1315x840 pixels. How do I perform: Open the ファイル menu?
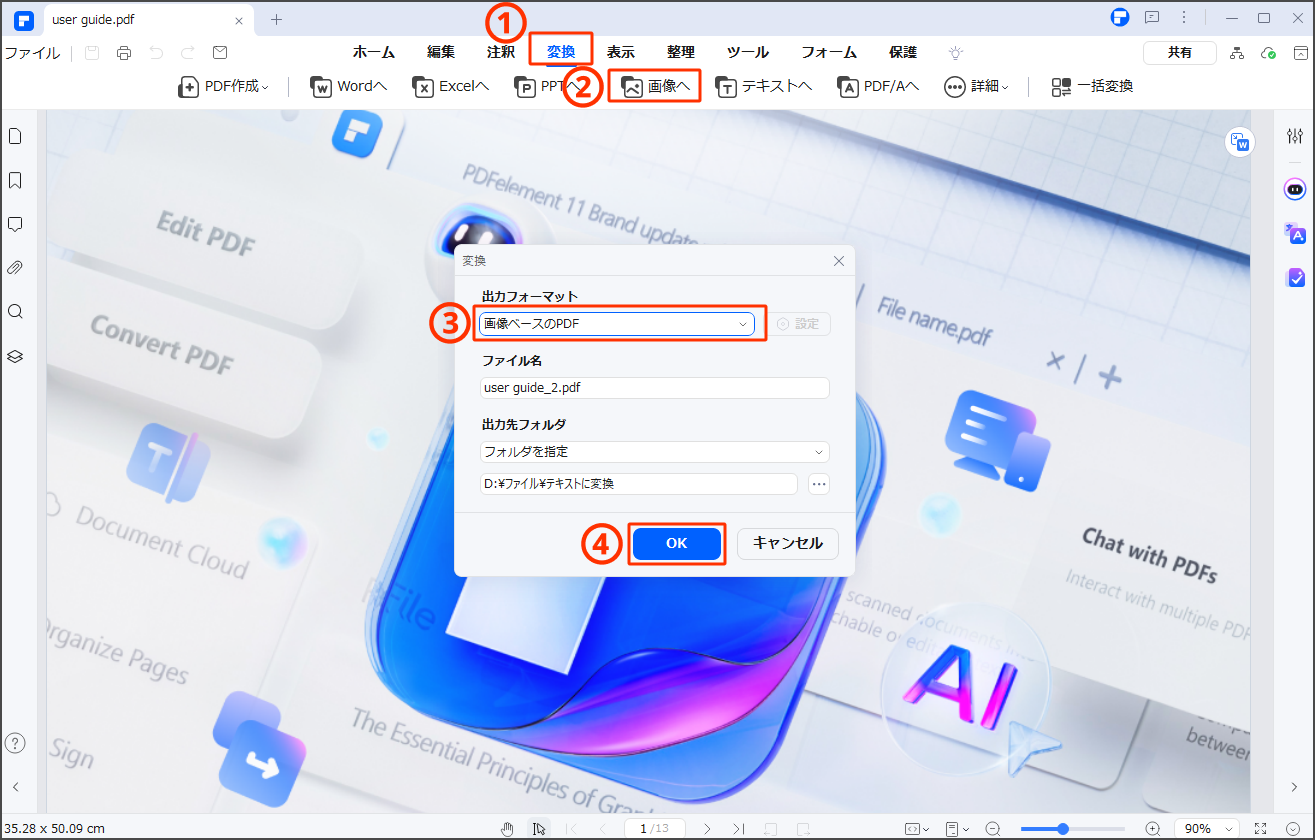coord(32,53)
